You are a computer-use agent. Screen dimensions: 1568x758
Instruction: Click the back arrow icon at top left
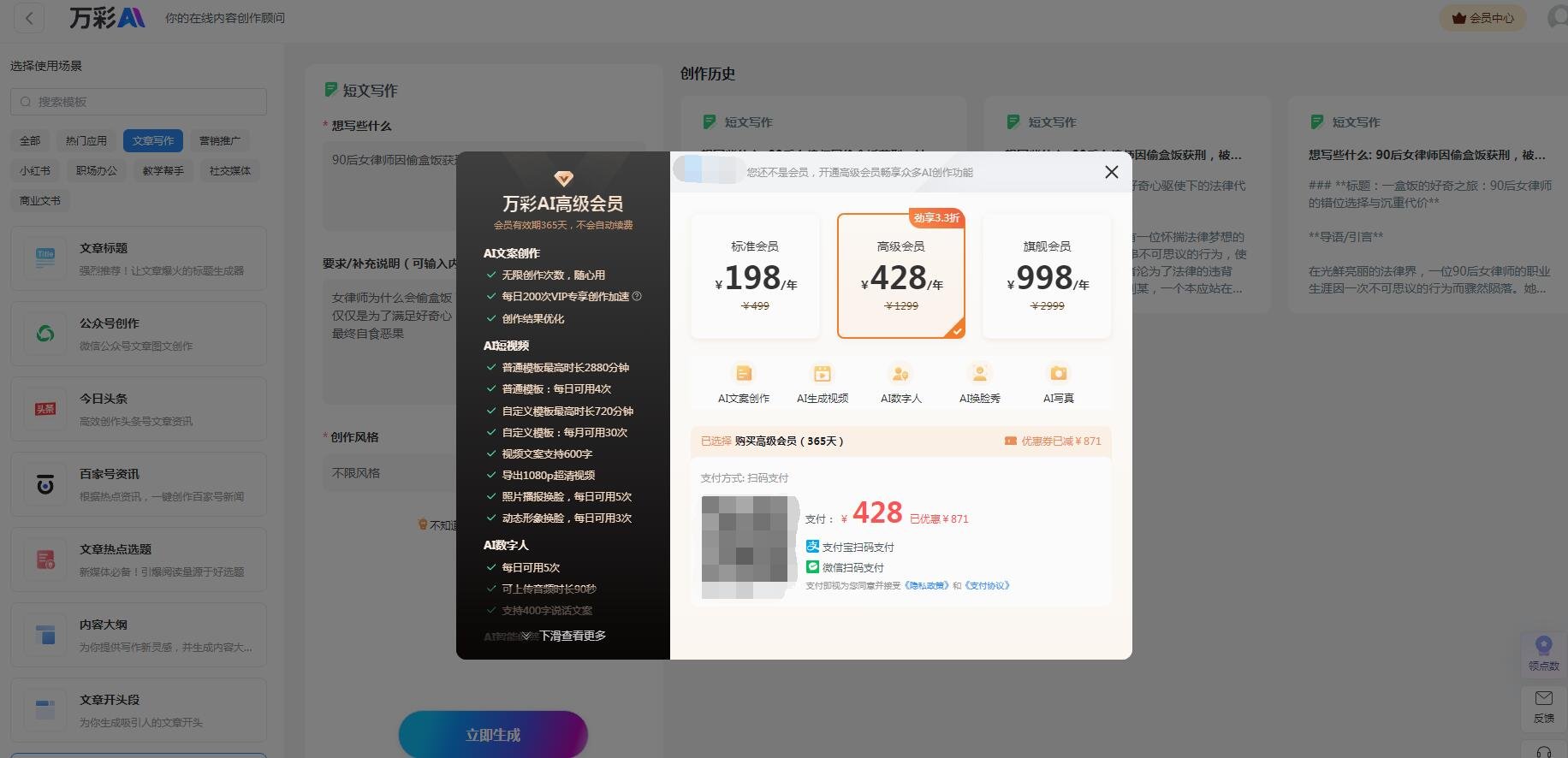pyautogui.click(x=29, y=18)
